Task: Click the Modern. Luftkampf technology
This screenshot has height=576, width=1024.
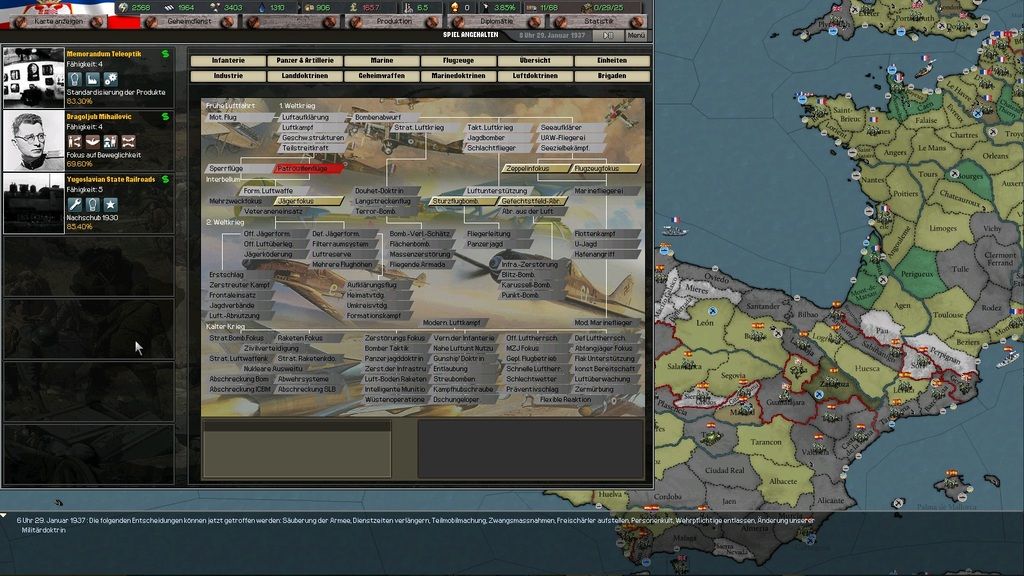Action: [456, 323]
